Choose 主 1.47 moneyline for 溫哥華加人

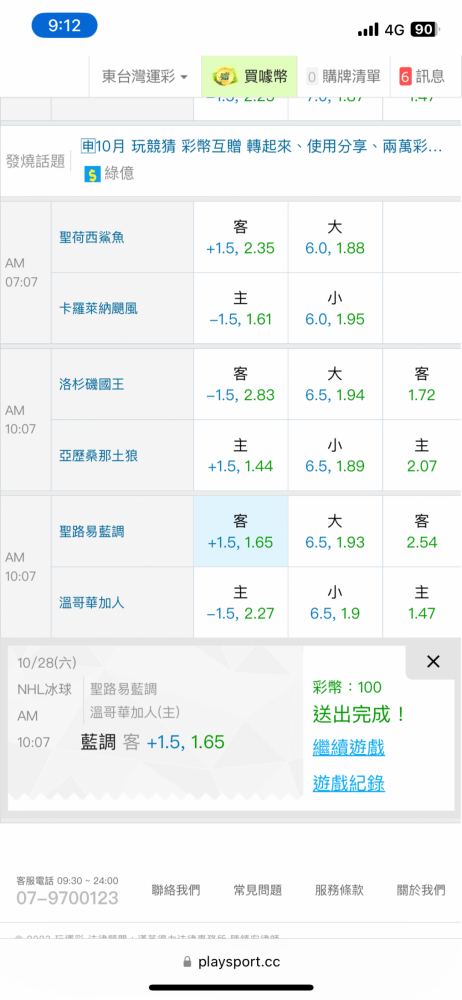pyautogui.click(x=422, y=603)
